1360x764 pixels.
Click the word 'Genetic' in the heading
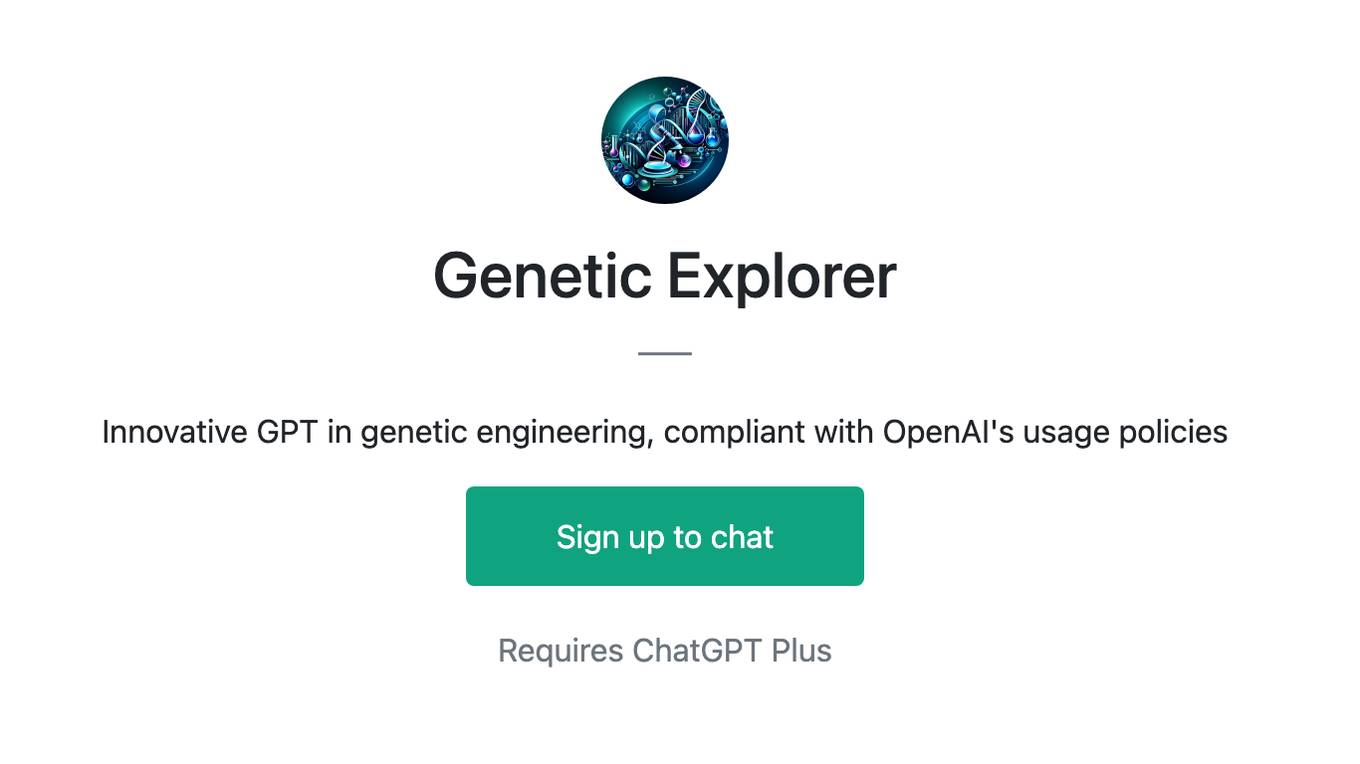tap(542, 276)
